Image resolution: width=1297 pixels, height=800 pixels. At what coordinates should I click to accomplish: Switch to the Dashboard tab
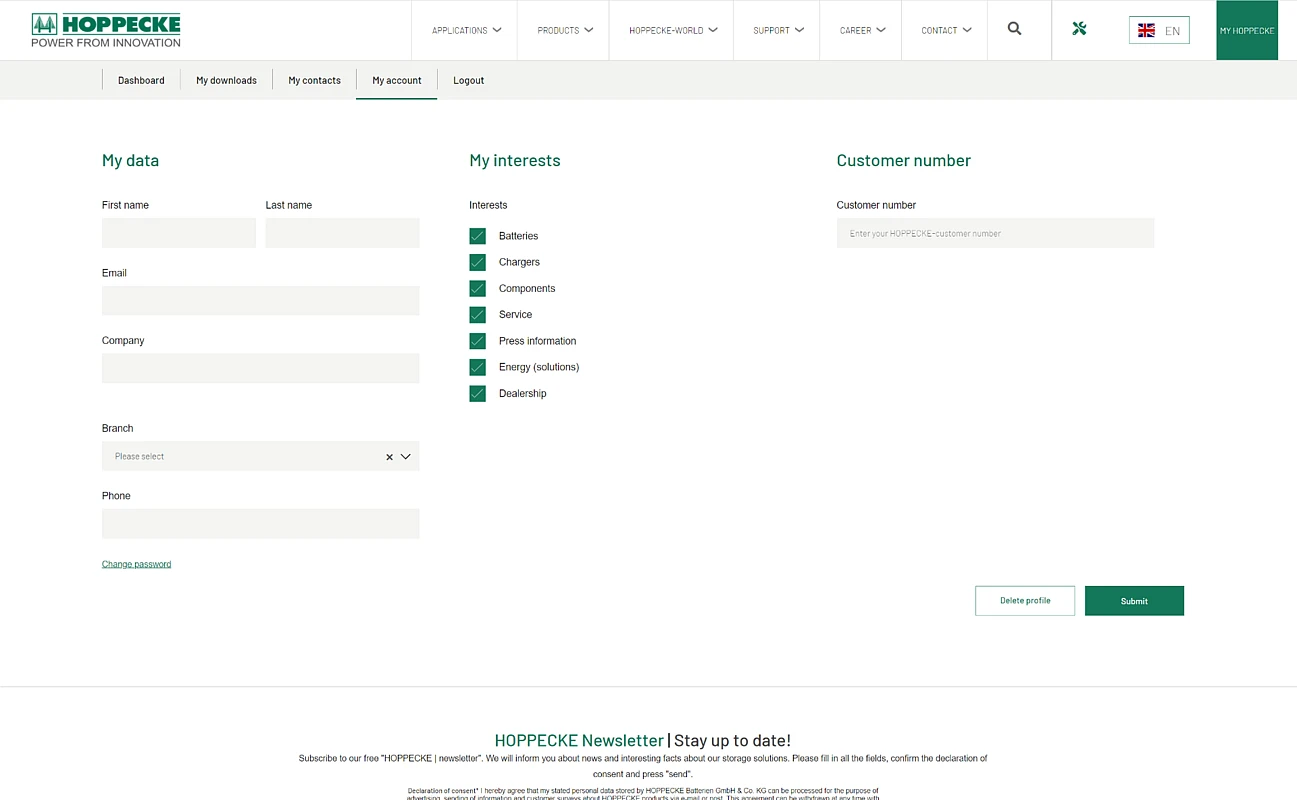141,80
